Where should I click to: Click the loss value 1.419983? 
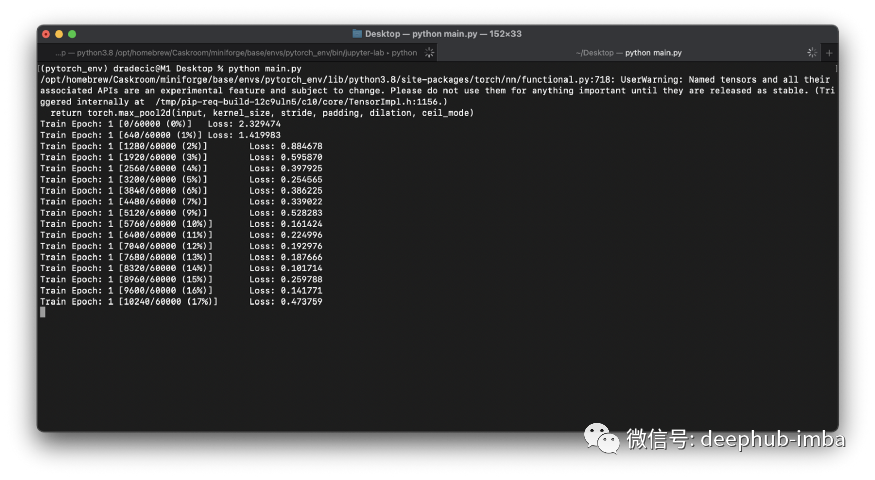tap(259, 135)
